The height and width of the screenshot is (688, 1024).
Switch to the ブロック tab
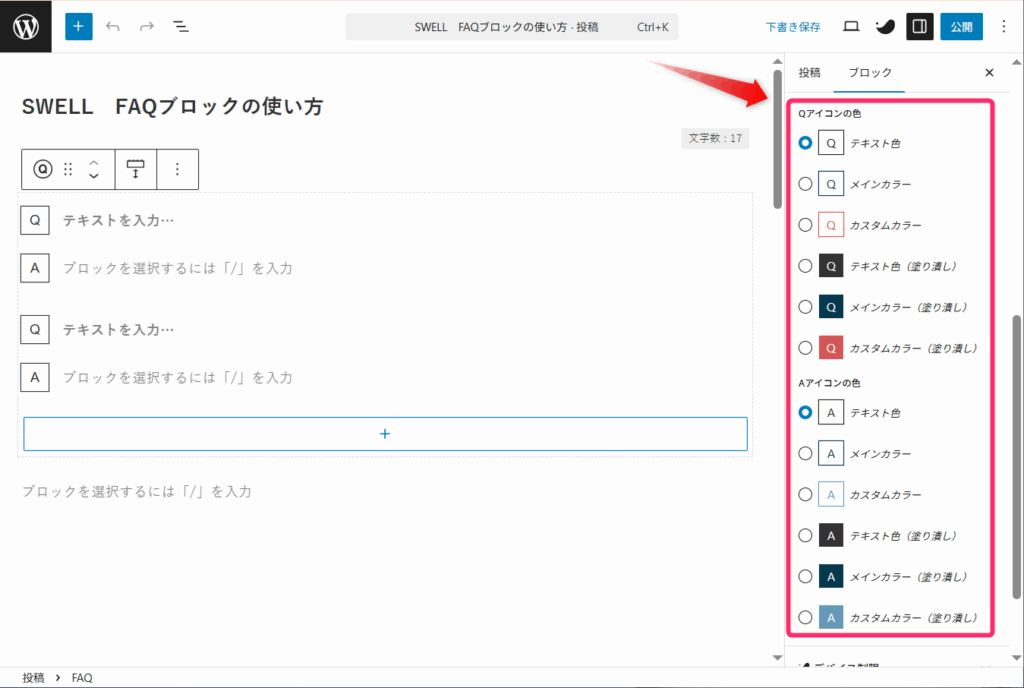869,73
